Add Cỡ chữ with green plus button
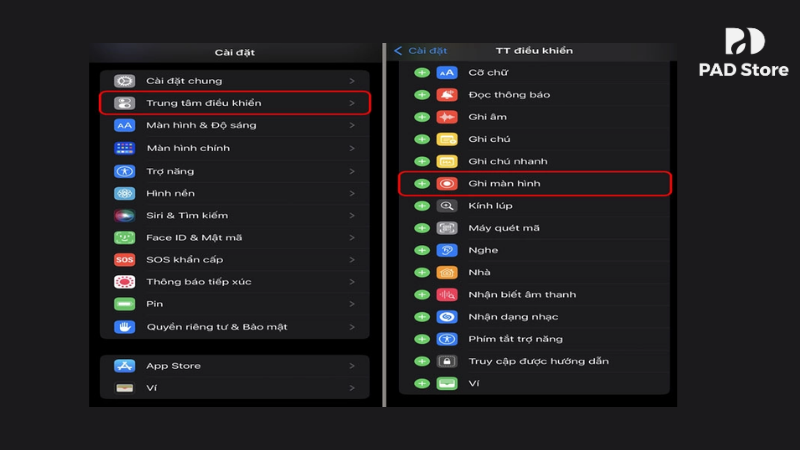Viewport: 800px width, 450px height. (421, 73)
